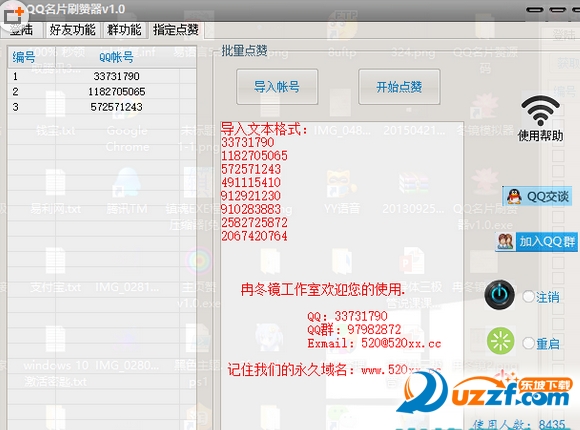
Task: Open the QQ交谈 chat button
Action: pos(537,196)
